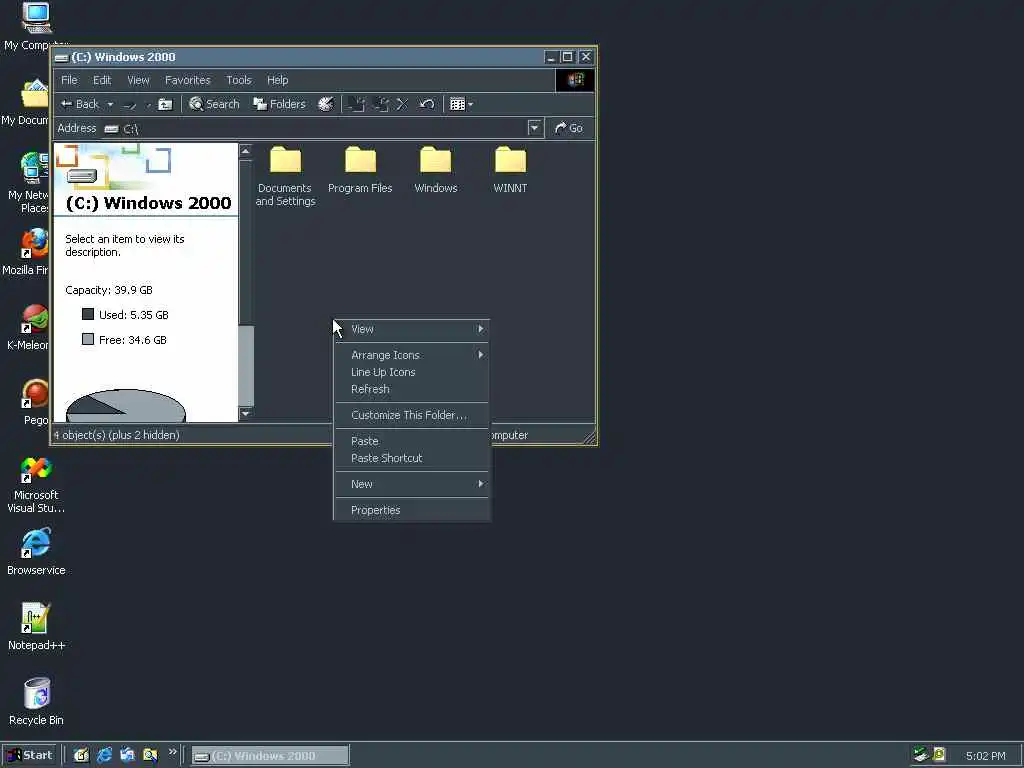Expand quick launch overflow chevron

click(172, 752)
